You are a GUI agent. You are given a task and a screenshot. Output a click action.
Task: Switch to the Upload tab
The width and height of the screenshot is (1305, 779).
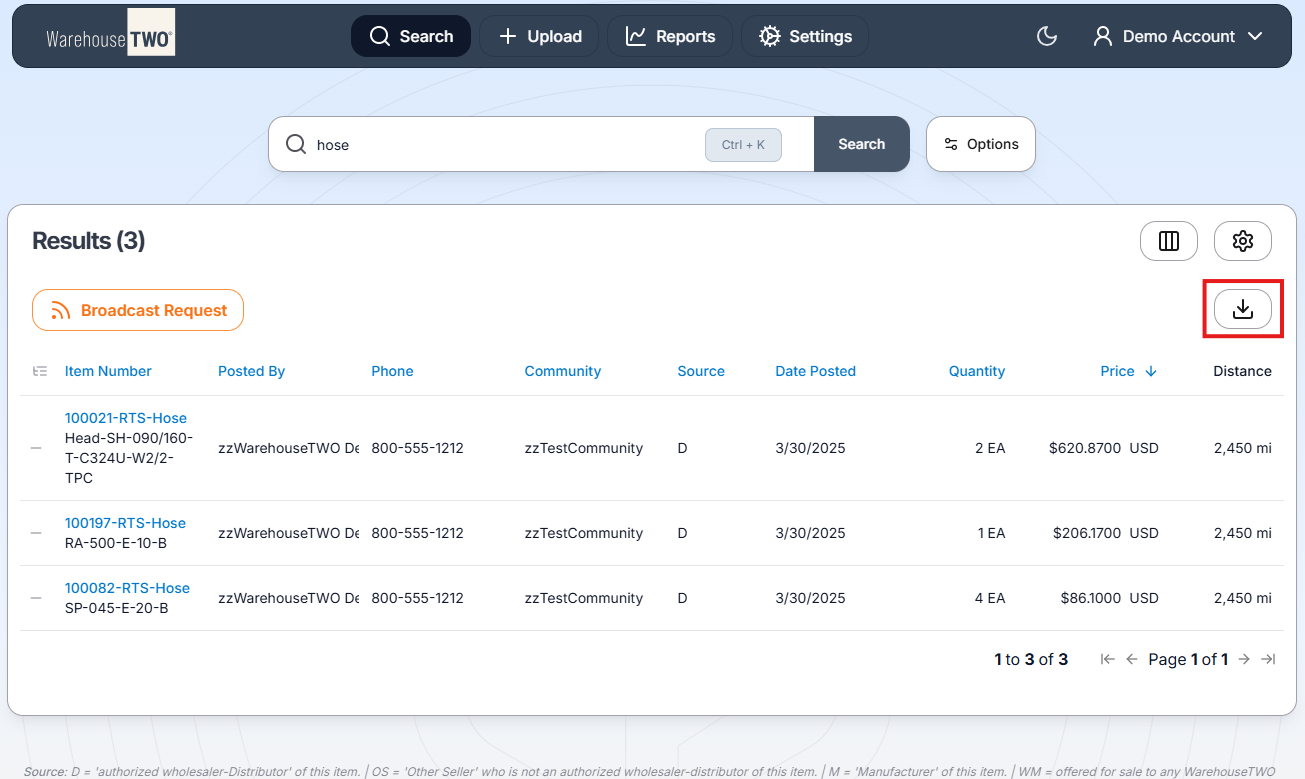539,37
